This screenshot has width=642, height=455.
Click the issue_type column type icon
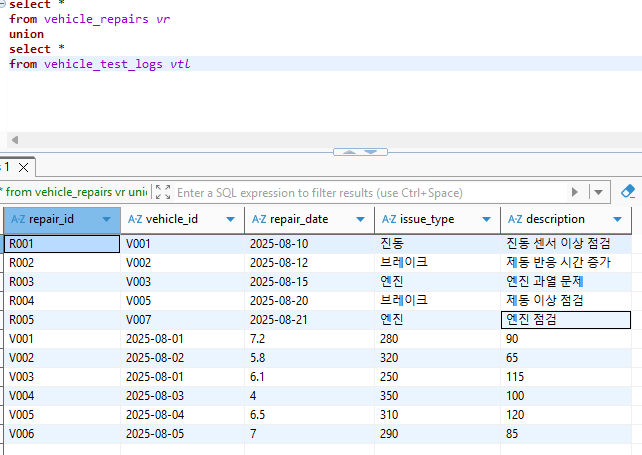pyautogui.click(x=389, y=219)
